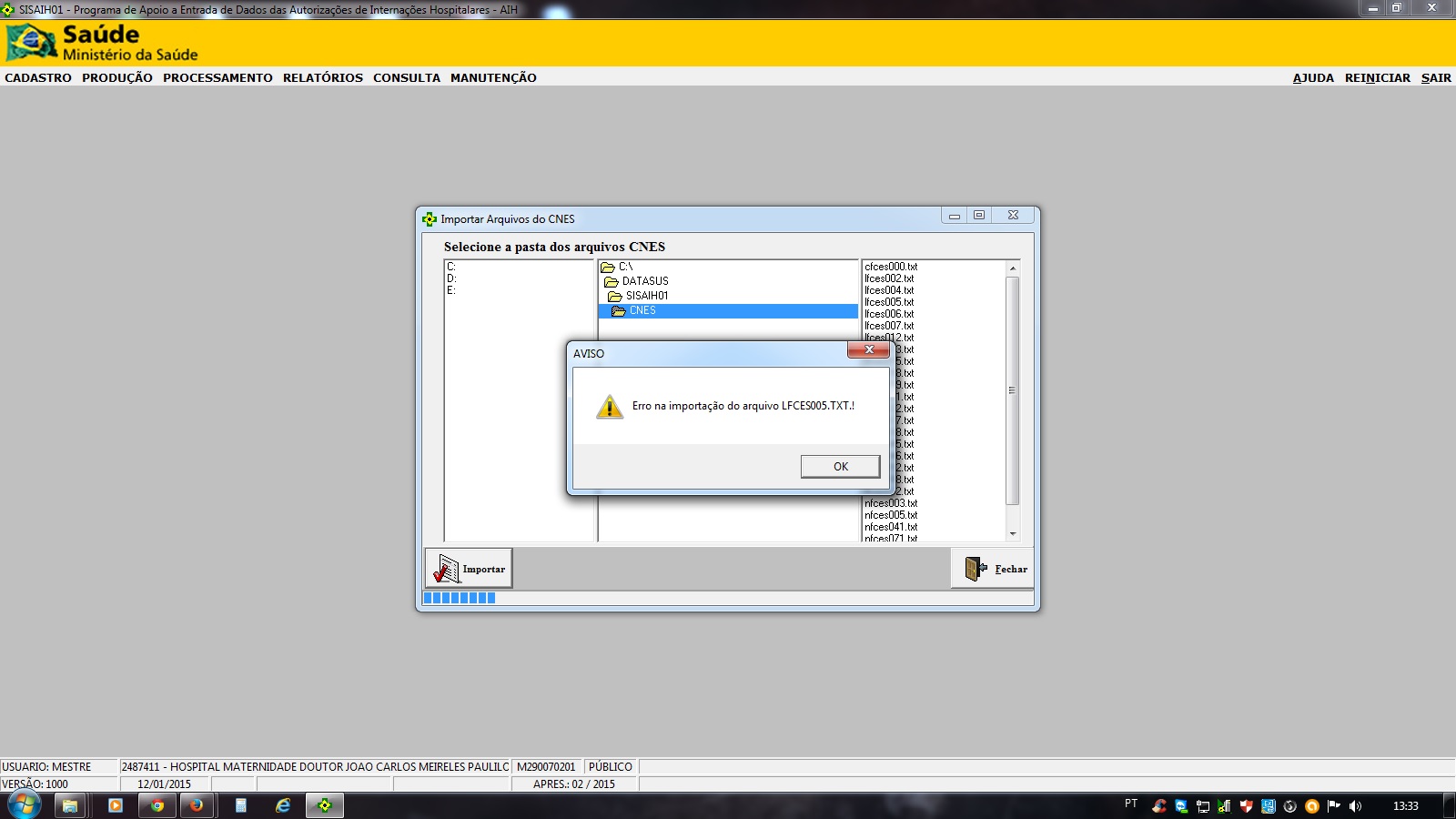Image resolution: width=1456 pixels, height=819 pixels.
Task: Click the file list vertical scrollbar thumb
Action: click(x=1013, y=390)
